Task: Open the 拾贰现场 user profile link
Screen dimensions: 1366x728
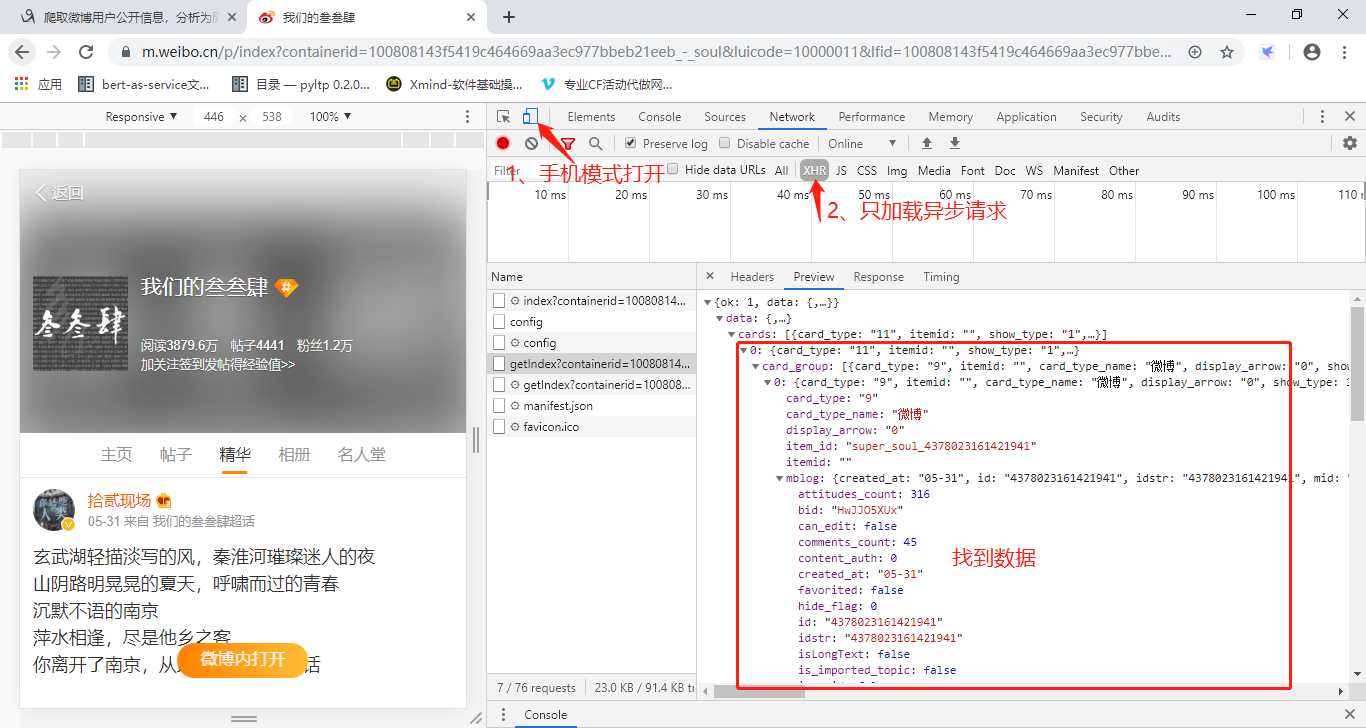Action: tap(119, 501)
